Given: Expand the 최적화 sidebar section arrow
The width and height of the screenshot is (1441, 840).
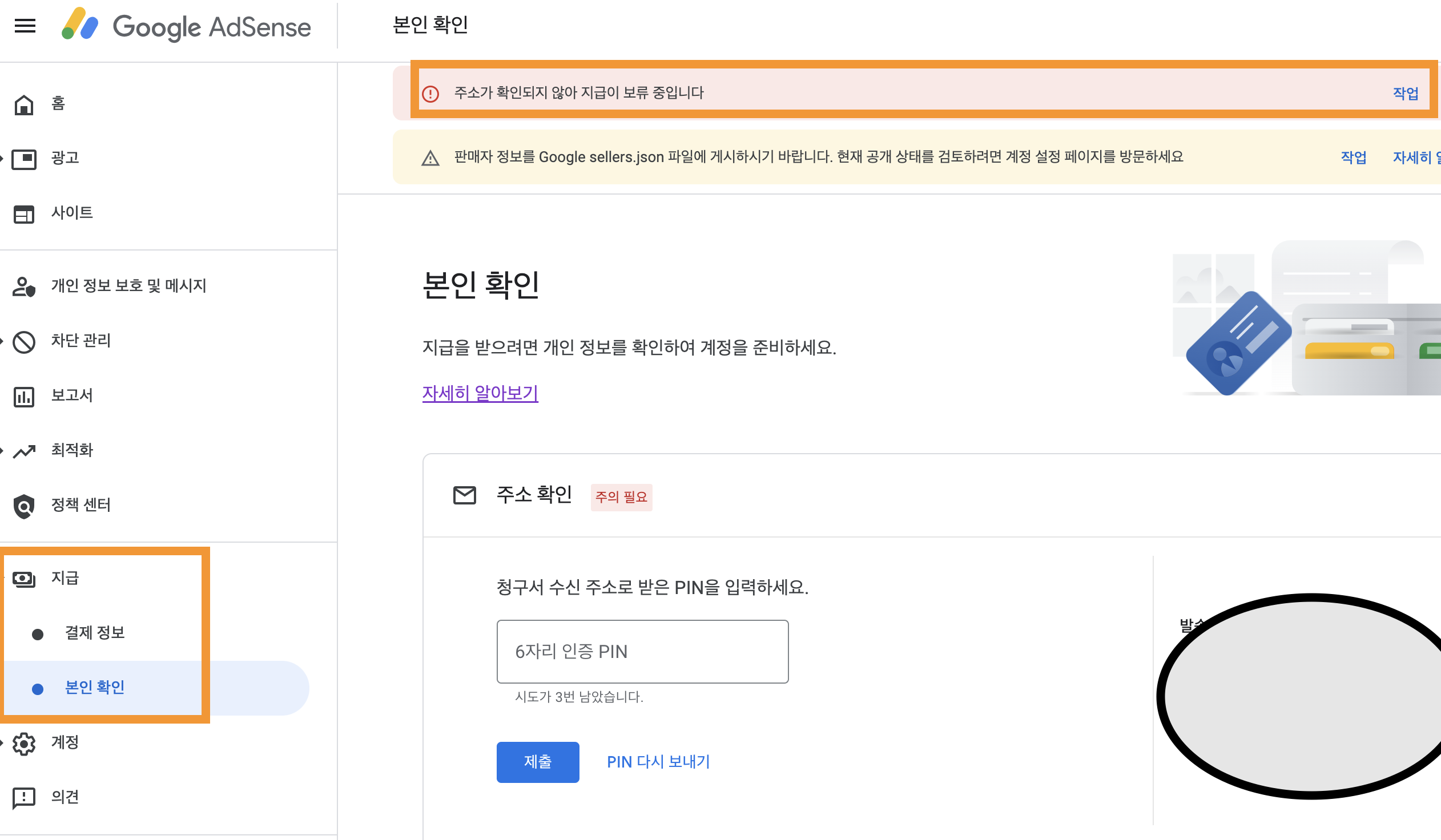Looking at the screenshot, I should (x=3, y=450).
